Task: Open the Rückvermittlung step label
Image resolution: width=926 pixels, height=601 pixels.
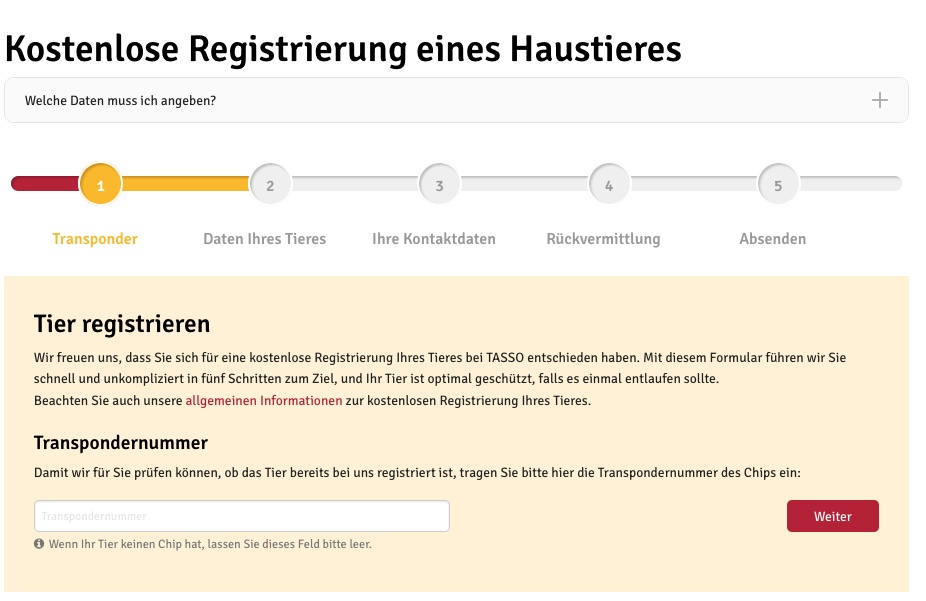Action: point(604,239)
